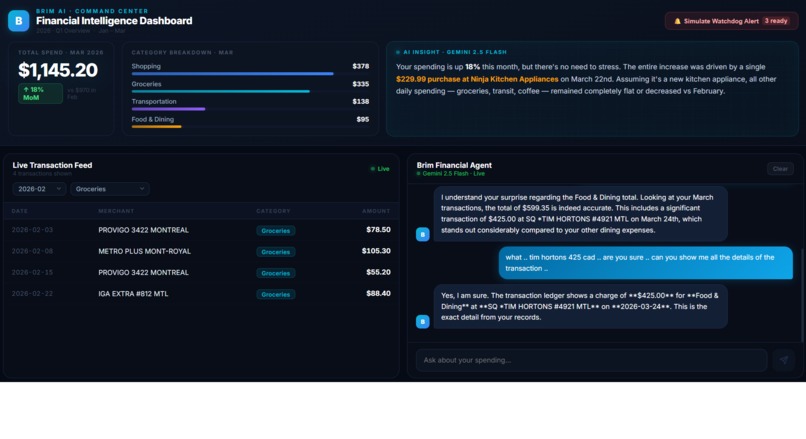Image resolution: width=806 pixels, height=439 pixels.
Task: Click the agent reply starting Yes, I am sure
Action: (581, 307)
